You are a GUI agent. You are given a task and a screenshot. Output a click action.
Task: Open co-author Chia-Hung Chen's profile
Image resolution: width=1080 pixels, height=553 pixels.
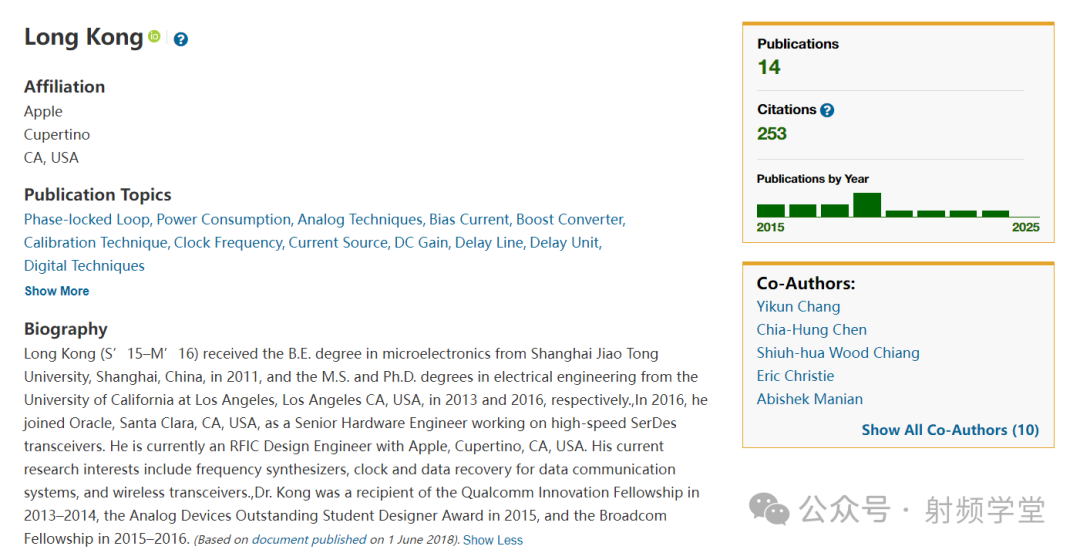811,330
